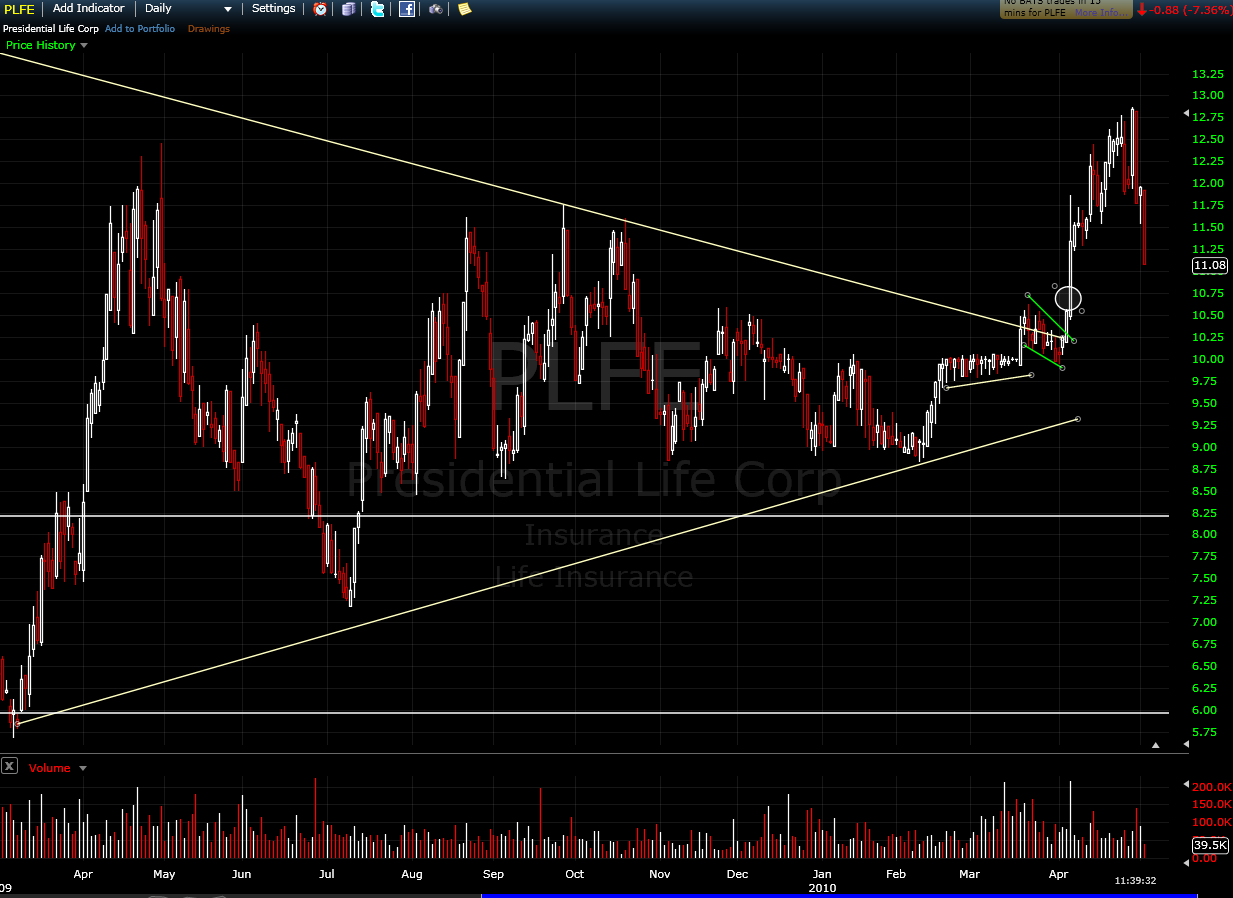Open the price alert alarm clock icon
This screenshot has height=898, width=1233.
pos(320,9)
